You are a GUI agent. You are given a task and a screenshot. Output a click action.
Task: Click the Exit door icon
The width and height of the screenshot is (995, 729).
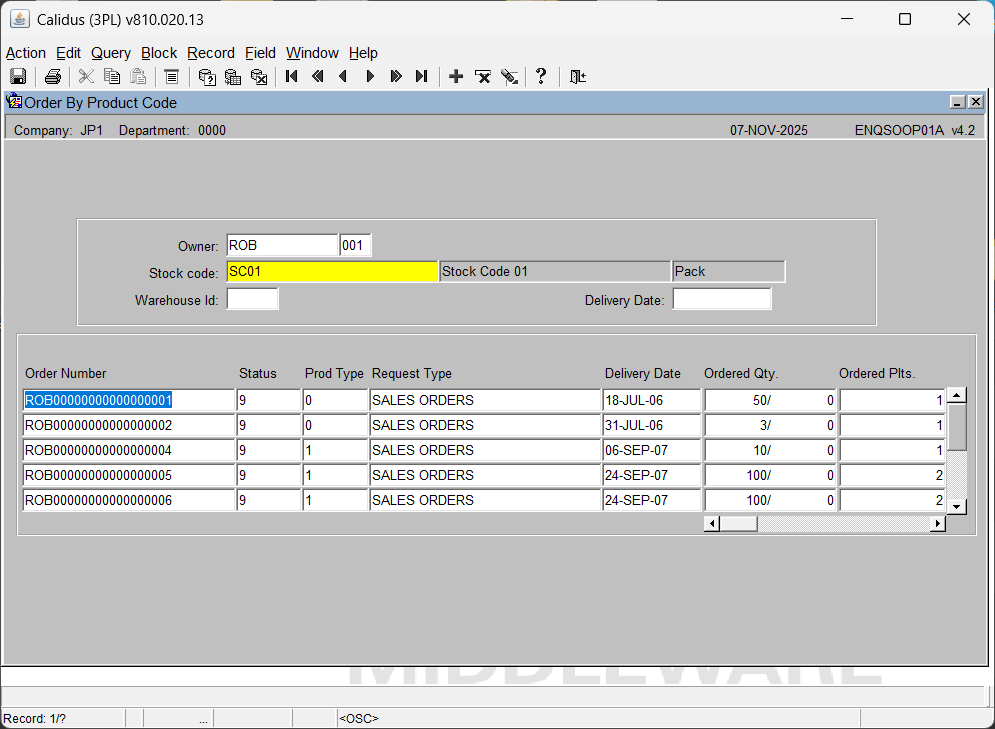pyautogui.click(x=577, y=77)
